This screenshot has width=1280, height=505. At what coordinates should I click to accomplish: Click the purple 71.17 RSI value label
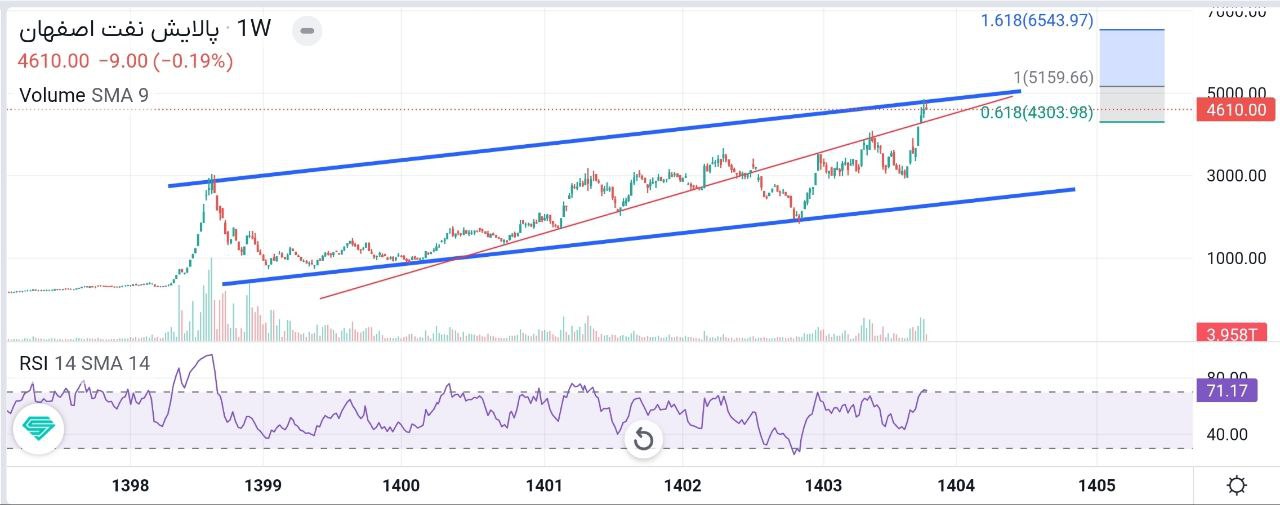point(1227,391)
